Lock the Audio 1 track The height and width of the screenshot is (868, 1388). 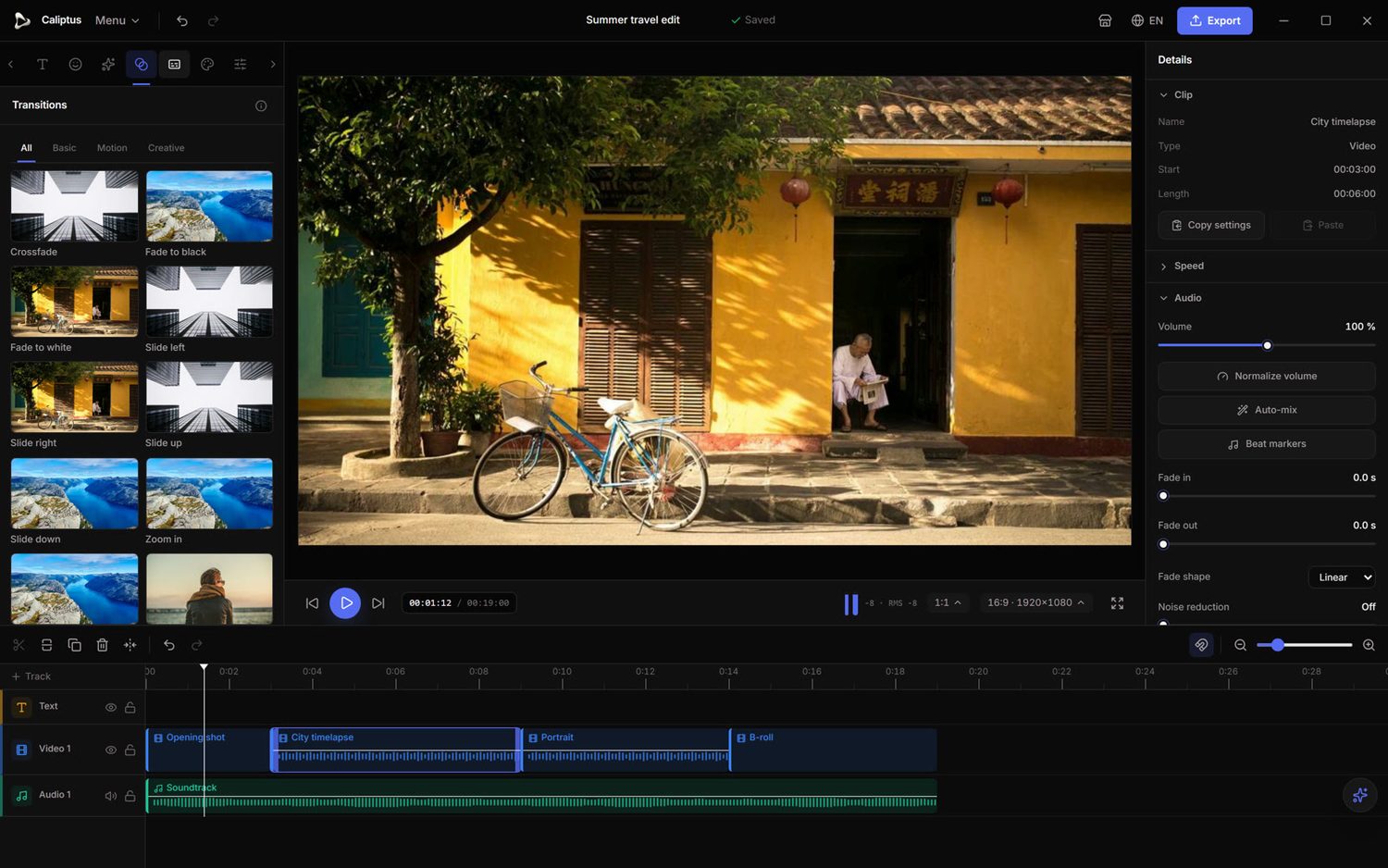point(130,796)
